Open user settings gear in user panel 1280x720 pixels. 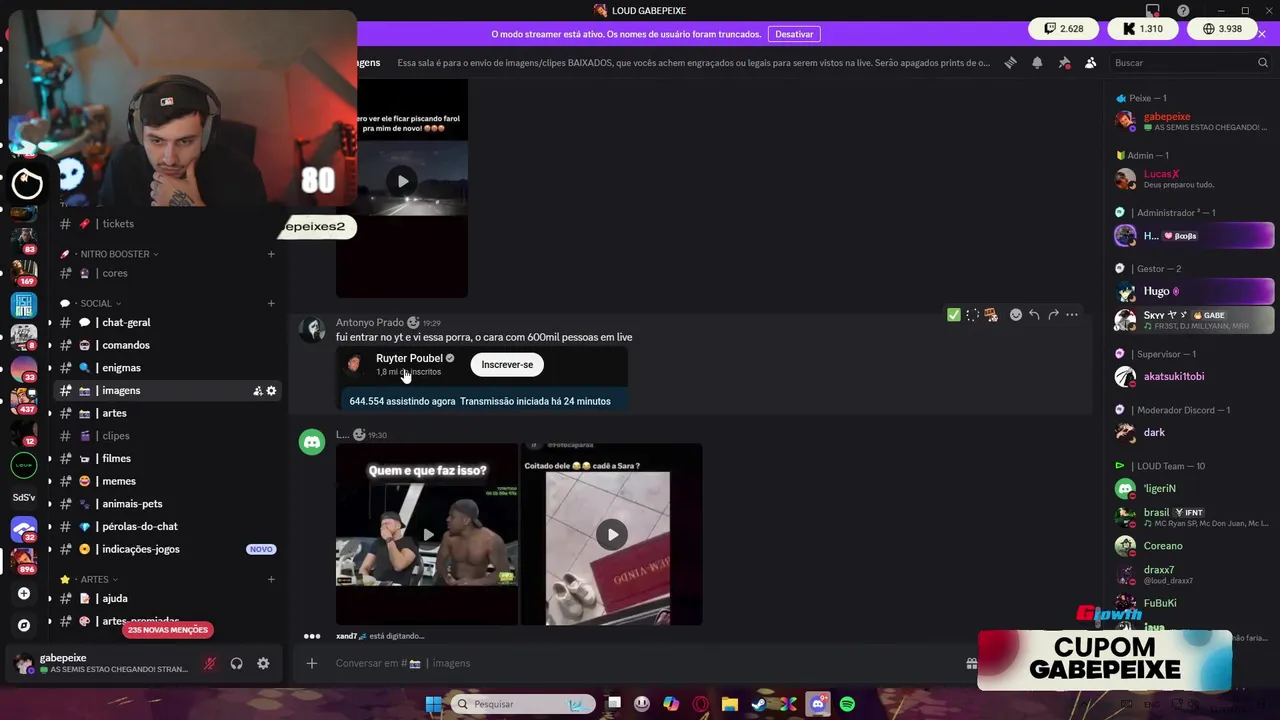(263, 663)
